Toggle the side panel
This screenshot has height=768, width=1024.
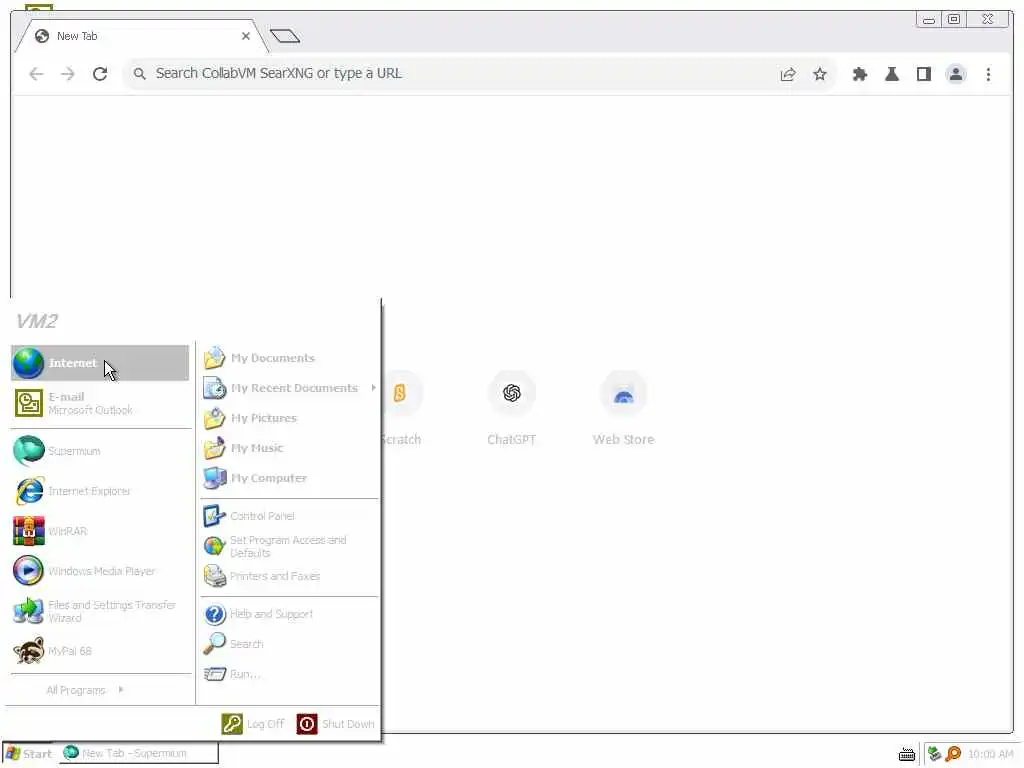click(x=924, y=74)
